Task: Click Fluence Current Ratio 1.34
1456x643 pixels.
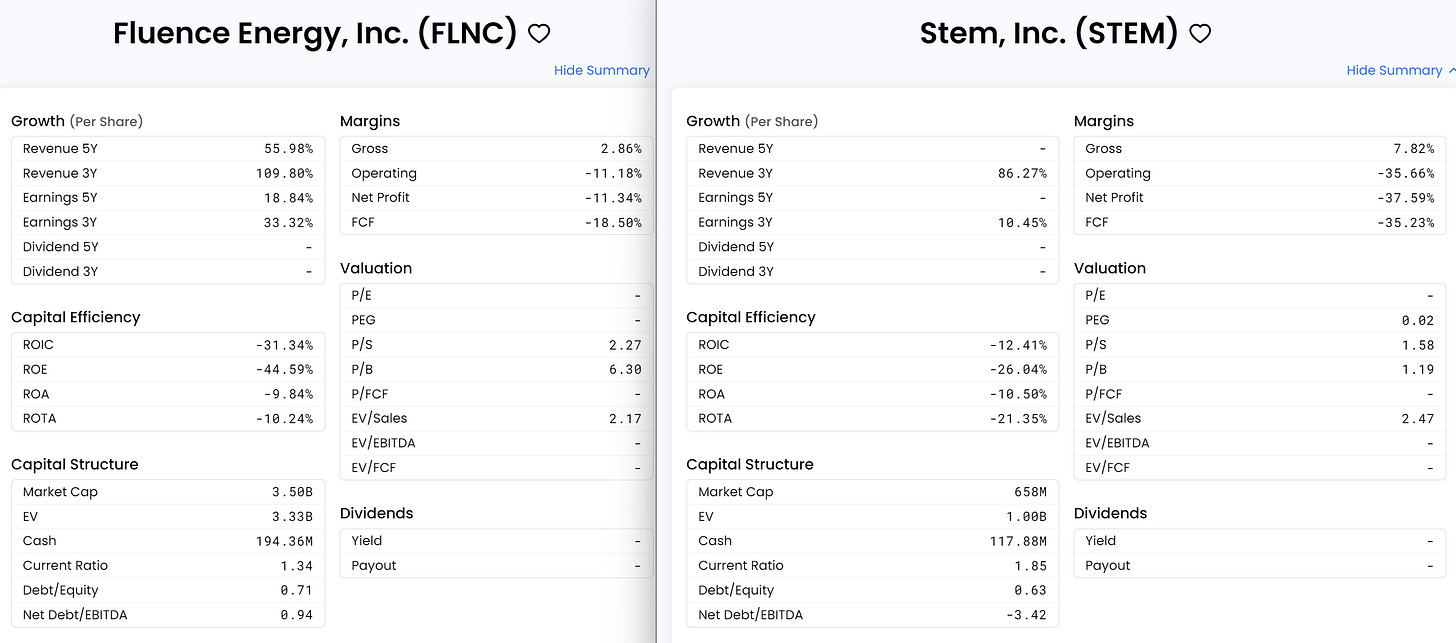Action: (x=296, y=565)
